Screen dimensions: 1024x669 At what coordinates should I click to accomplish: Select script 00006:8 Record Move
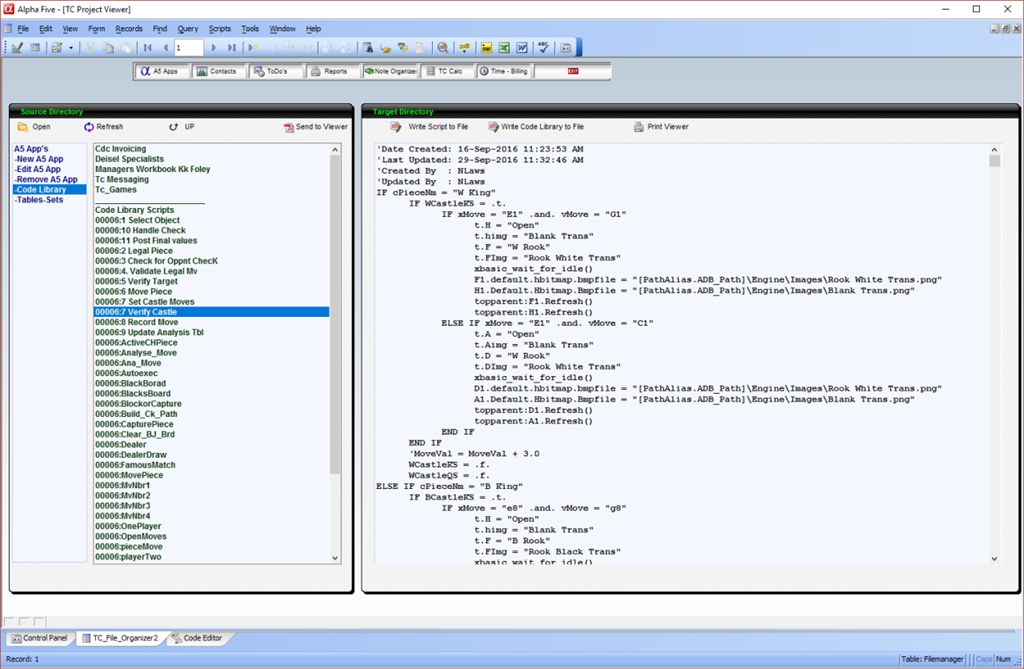tap(137, 322)
